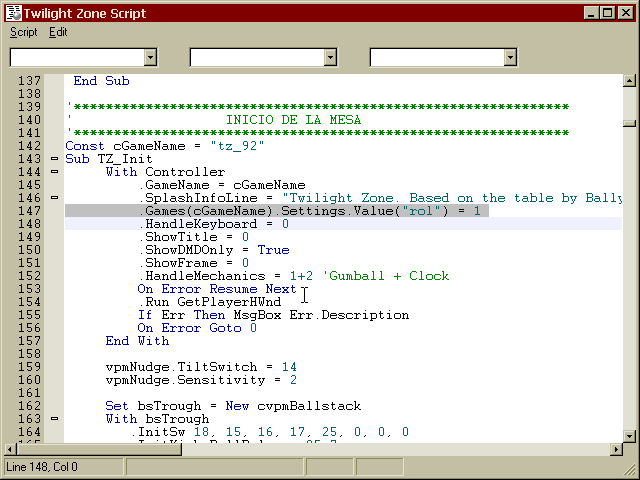Click 'Set bsTrough = New cvpmBallstack' line

pyautogui.click(x=233, y=406)
